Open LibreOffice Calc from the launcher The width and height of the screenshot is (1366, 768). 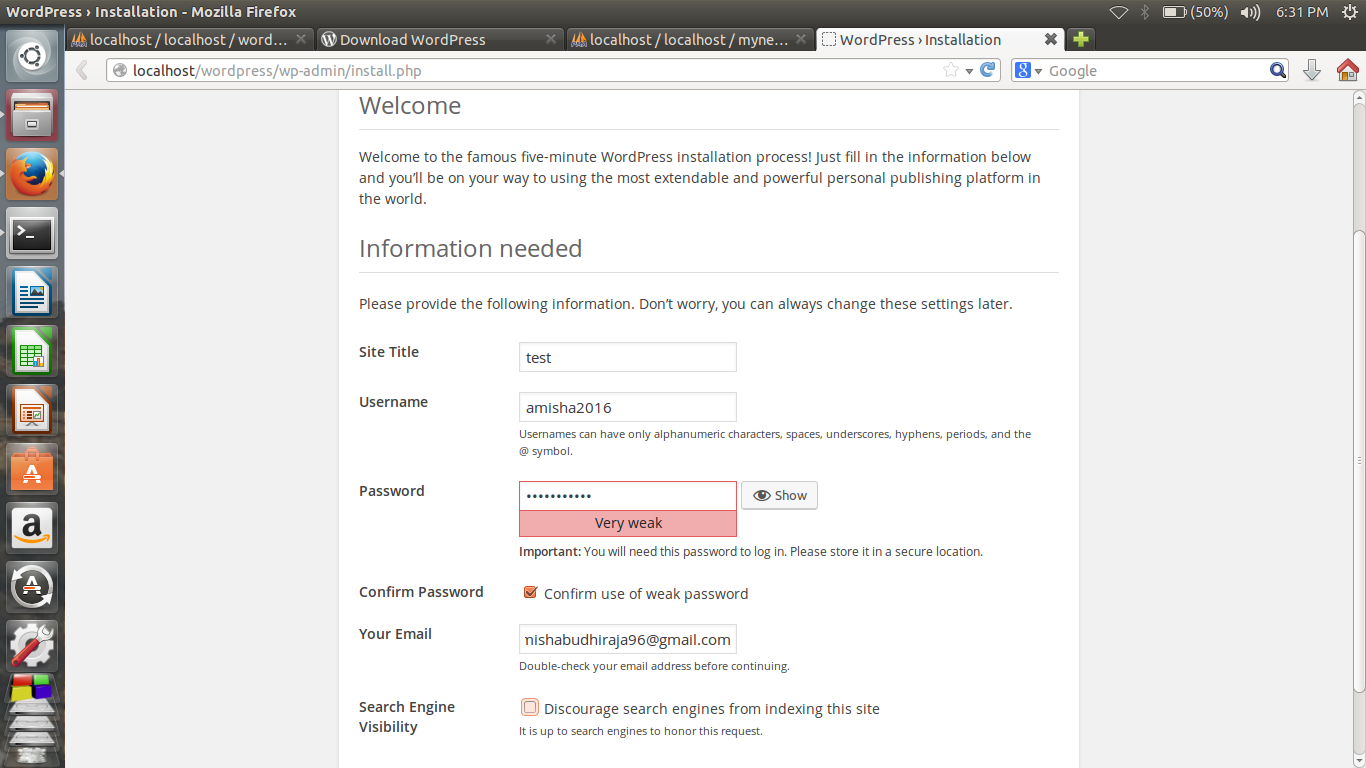(33, 352)
